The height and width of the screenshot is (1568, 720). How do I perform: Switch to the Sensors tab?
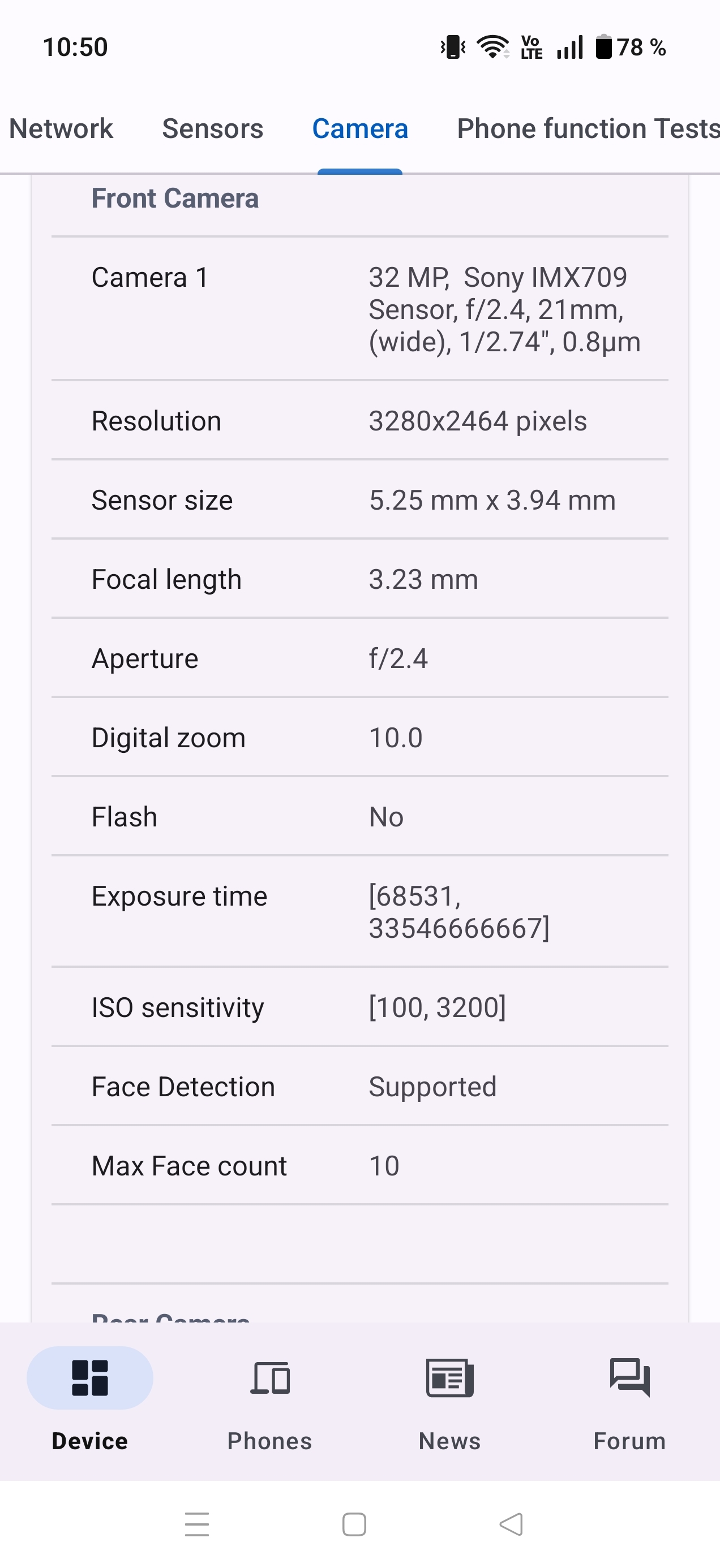coord(213,128)
